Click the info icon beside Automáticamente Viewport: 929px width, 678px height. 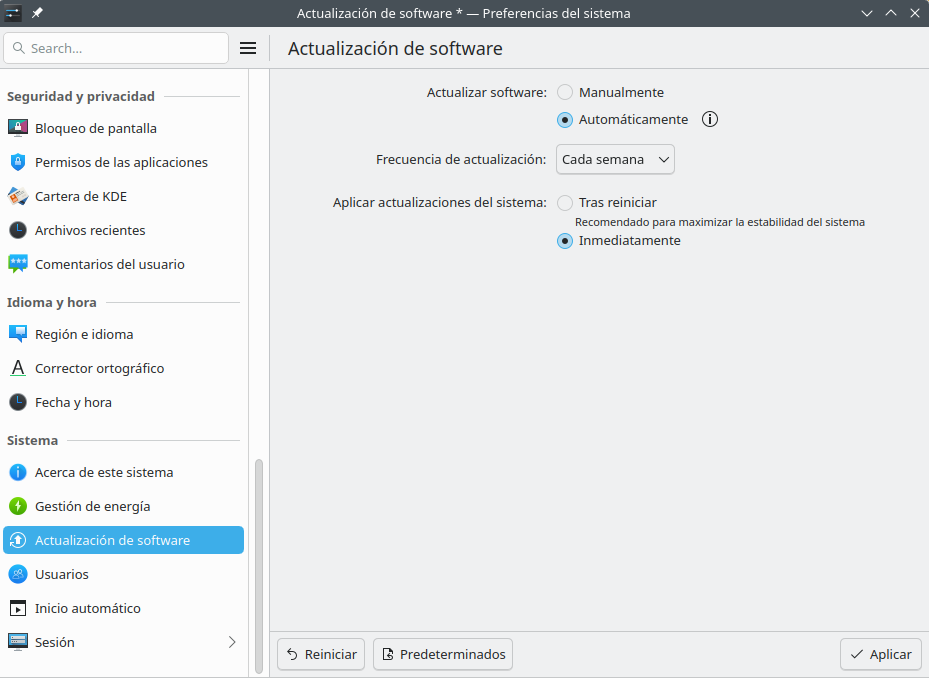pos(710,119)
